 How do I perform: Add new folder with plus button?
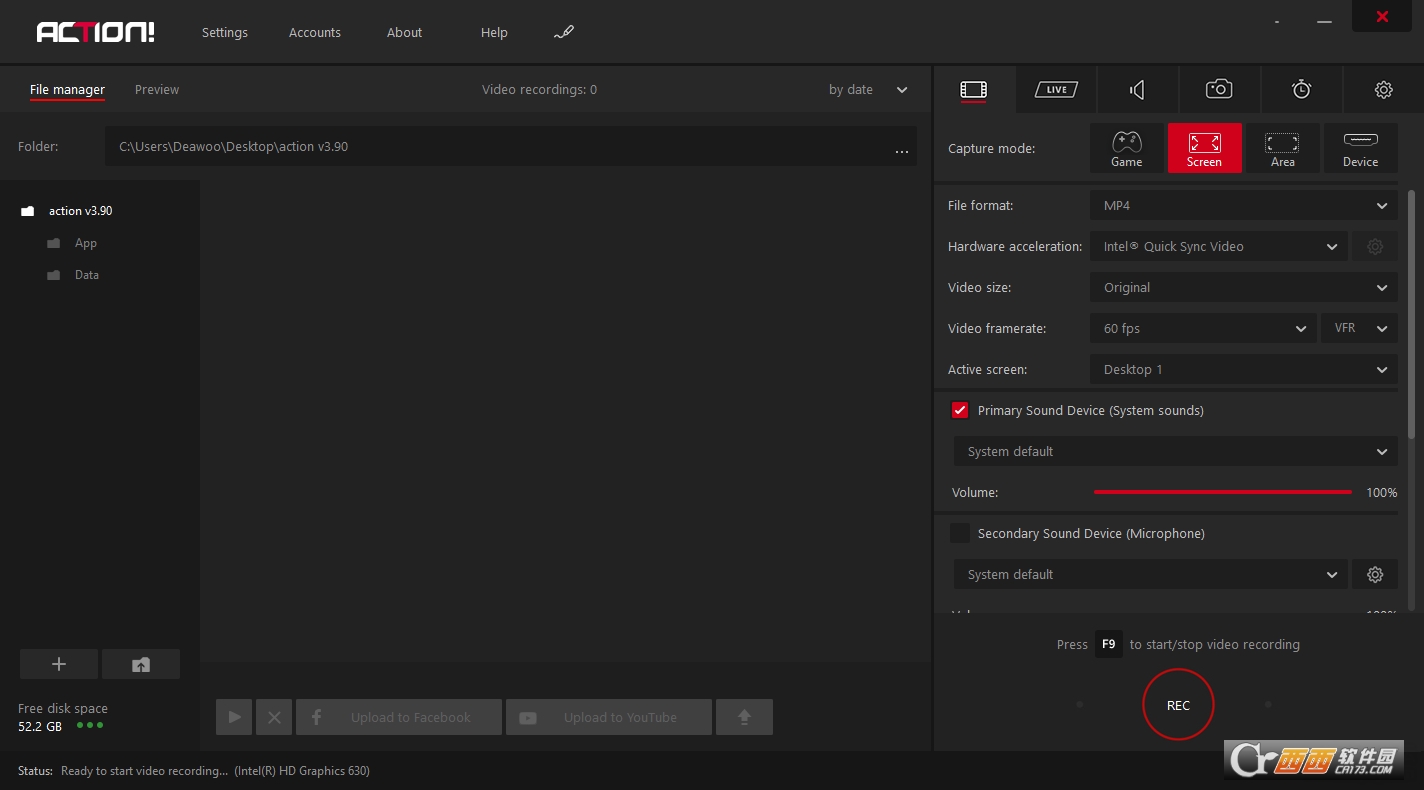[59, 664]
